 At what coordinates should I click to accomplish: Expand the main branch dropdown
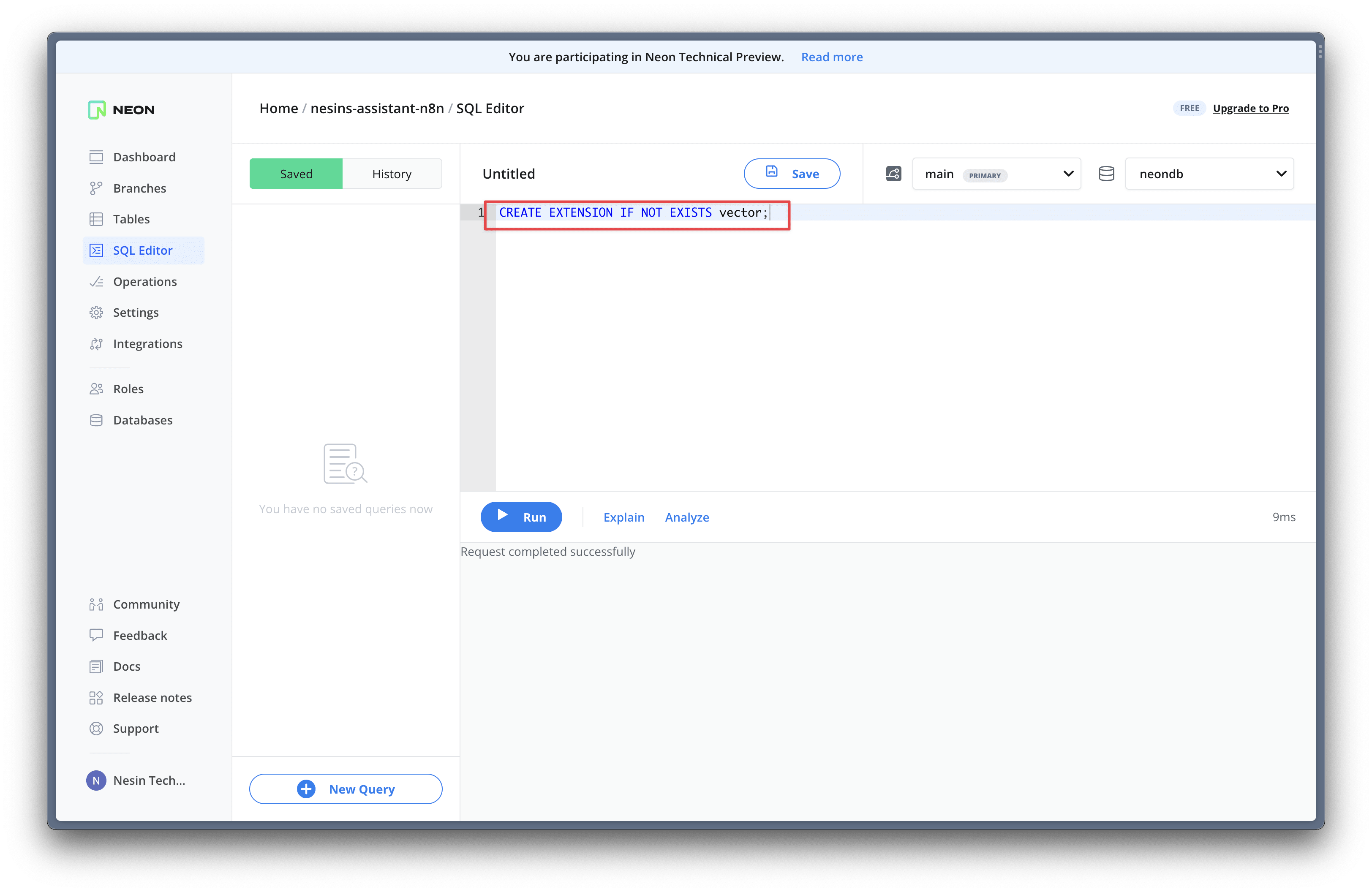coord(997,174)
